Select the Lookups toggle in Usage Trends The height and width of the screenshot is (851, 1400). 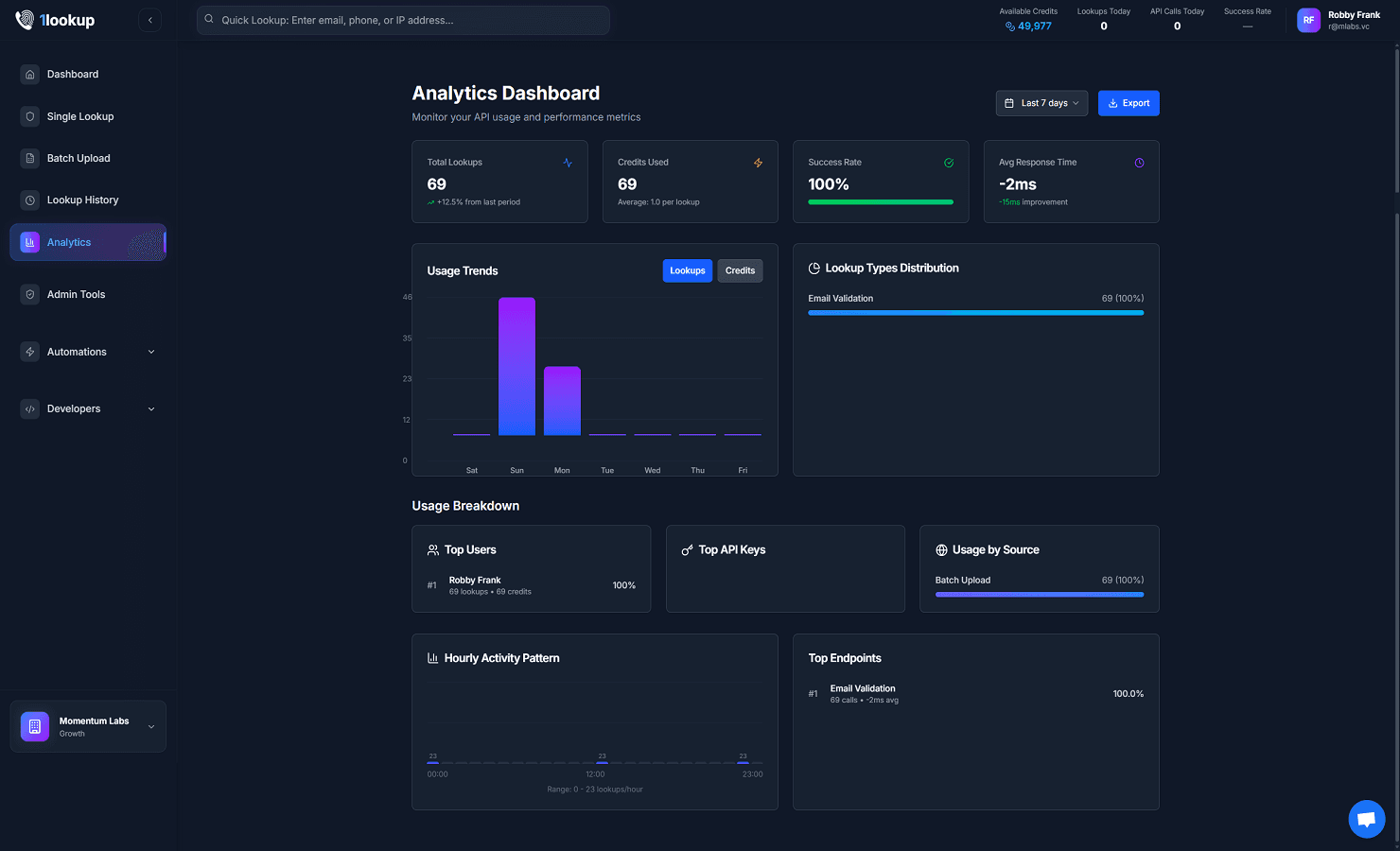[687, 270]
